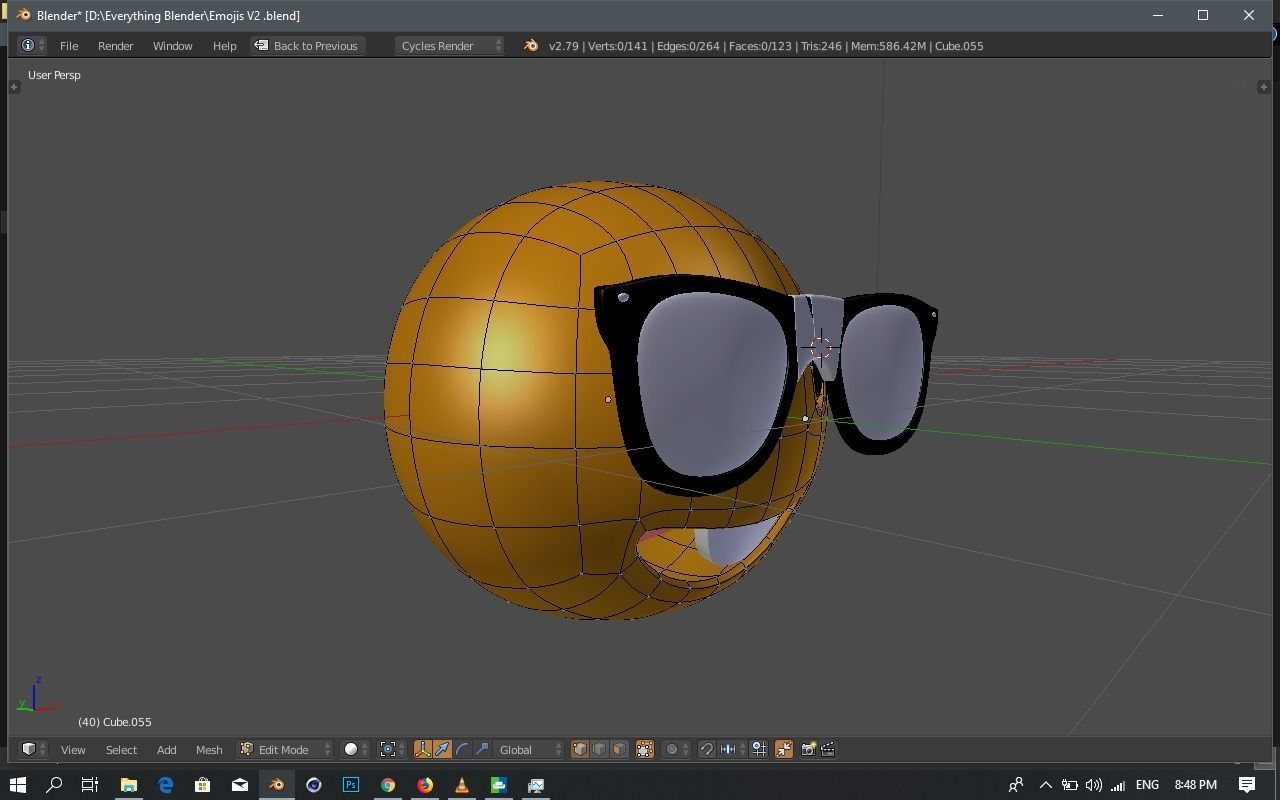This screenshot has width=1280, height=800.
Task: Open the green-square app icon left of Photos in the taskbar
Action: (499, 785)
